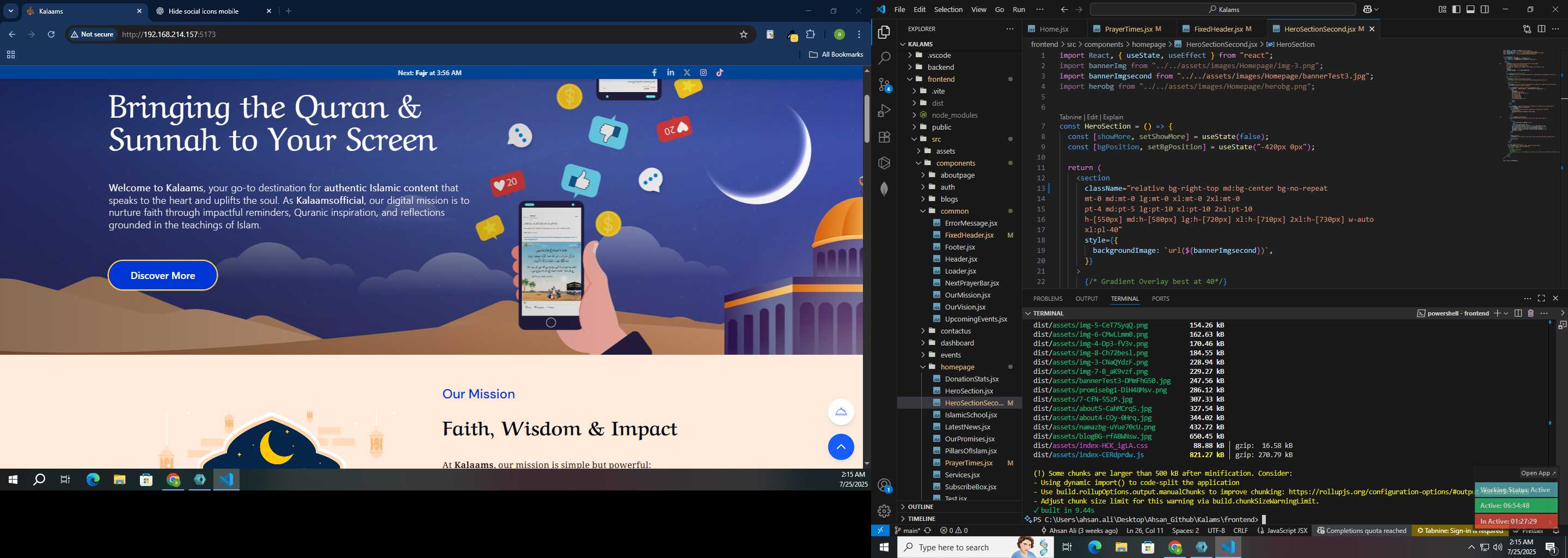
Task: Switch to the PrayerTimes.jsx editor tab
Action: [x=1128, y=29]
